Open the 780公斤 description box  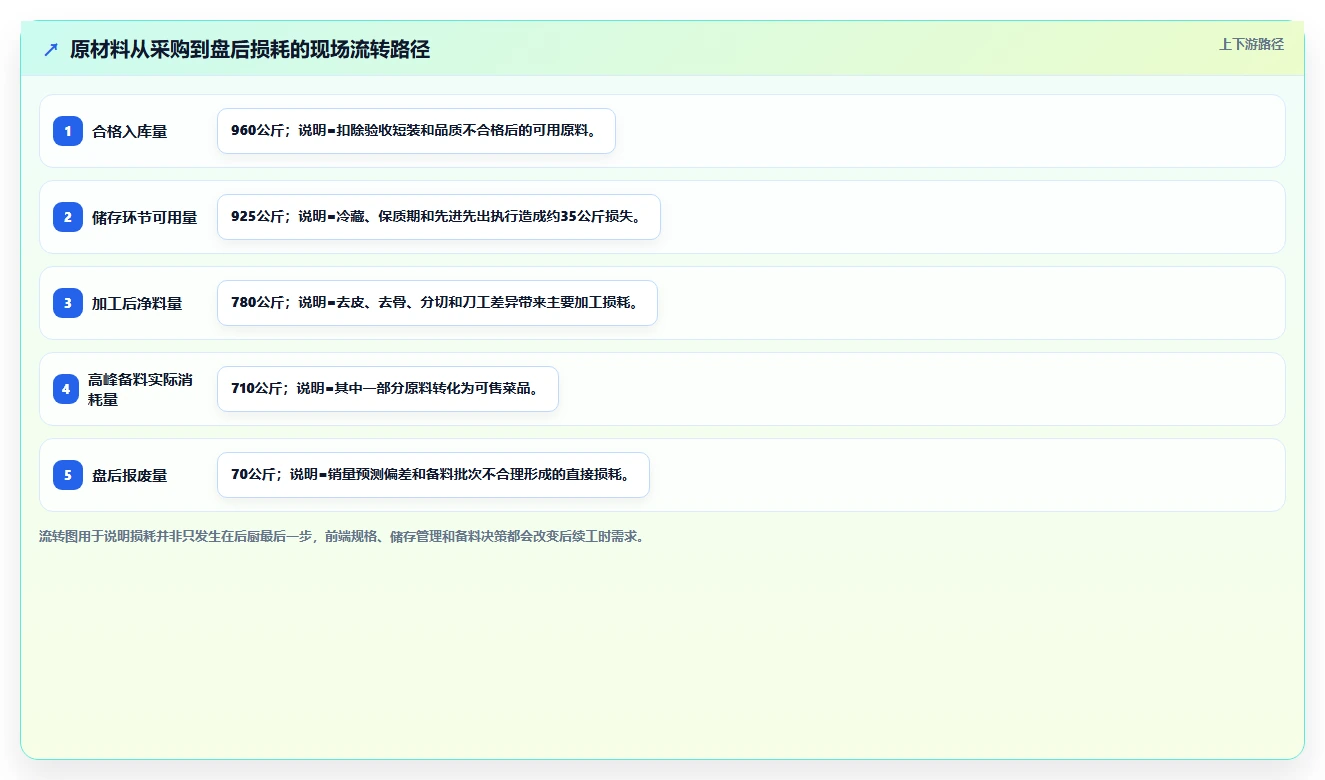[x=437, y=303]
